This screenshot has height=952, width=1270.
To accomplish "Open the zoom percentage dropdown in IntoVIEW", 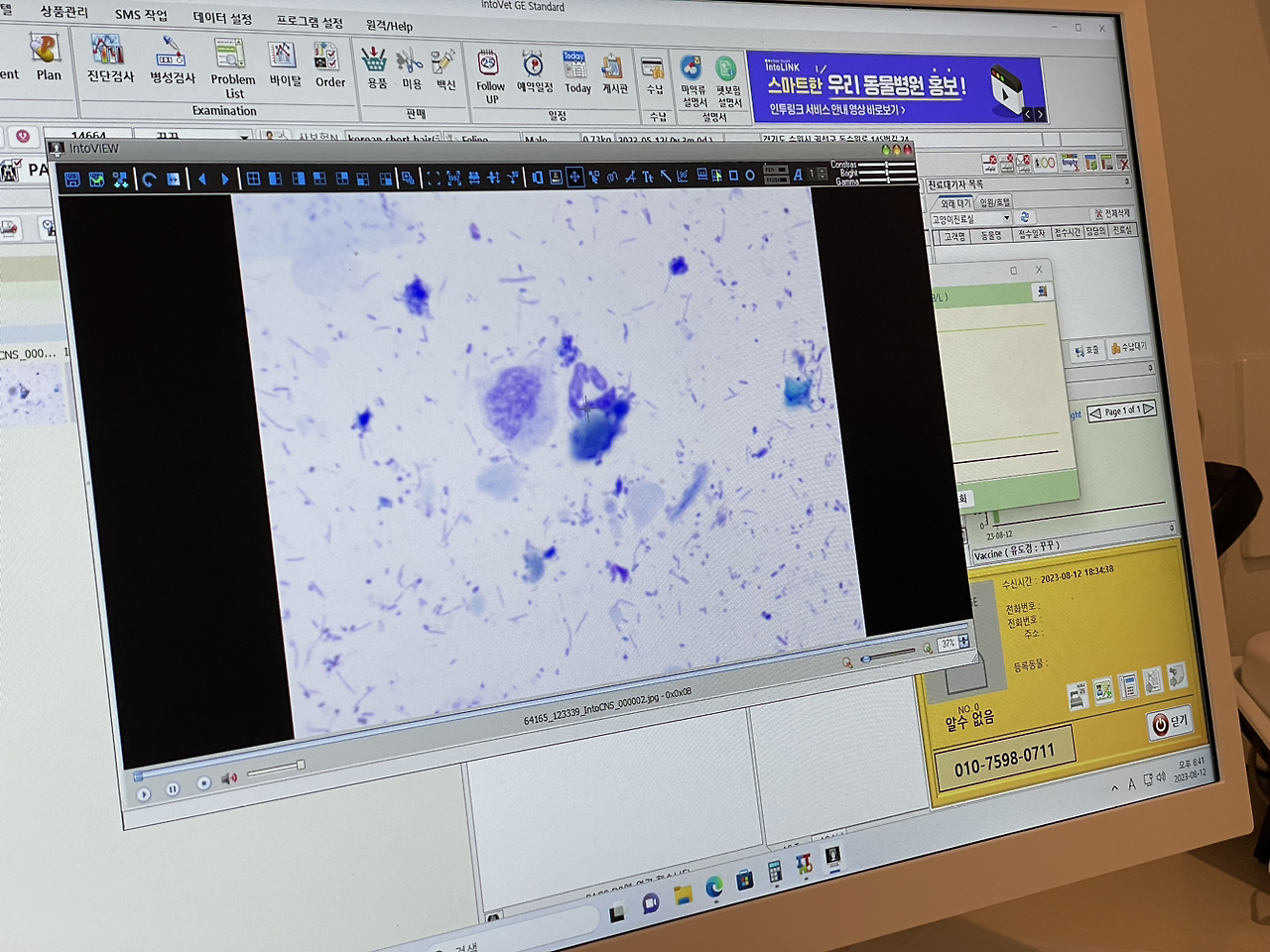I will pyautogui.click(x=962, y=642).
